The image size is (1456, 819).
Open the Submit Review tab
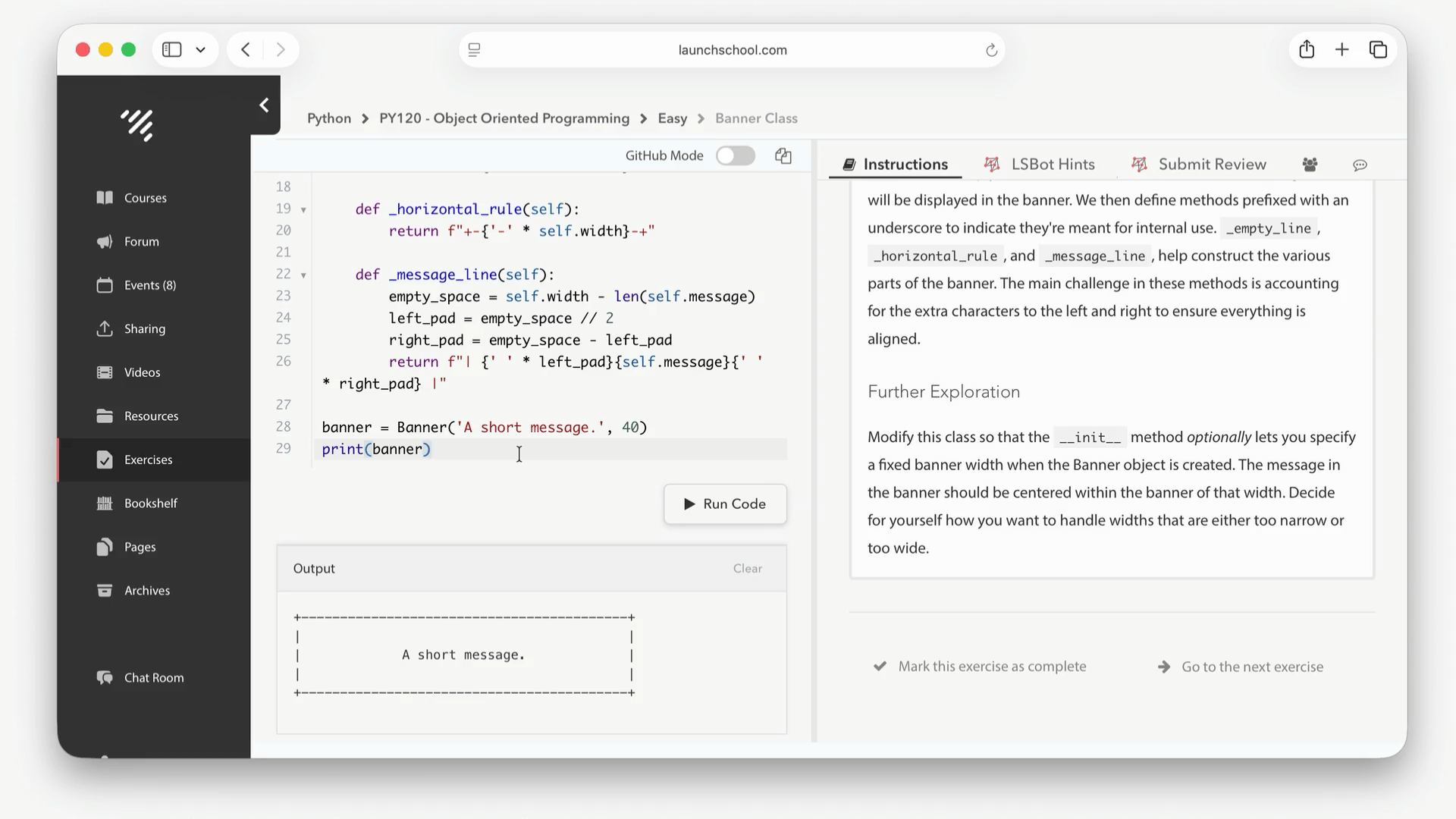coord(1212,164)
